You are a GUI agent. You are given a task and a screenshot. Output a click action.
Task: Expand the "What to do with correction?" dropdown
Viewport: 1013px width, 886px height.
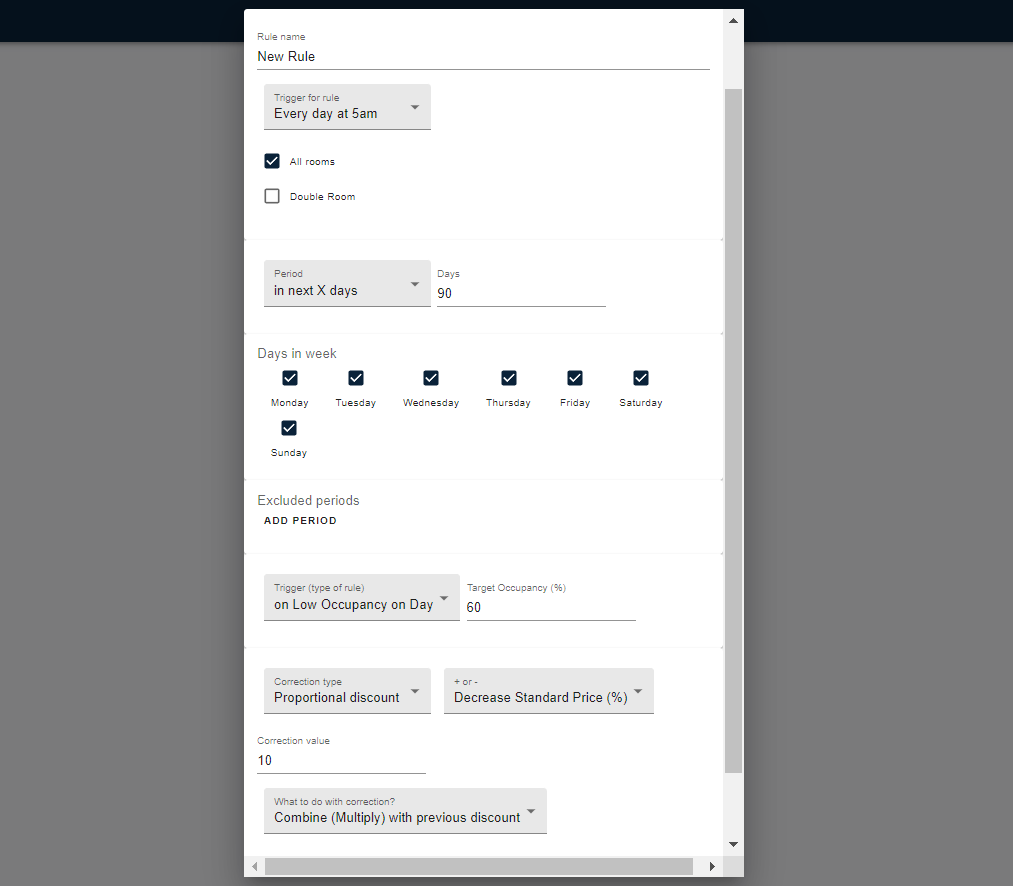(405, 811)
